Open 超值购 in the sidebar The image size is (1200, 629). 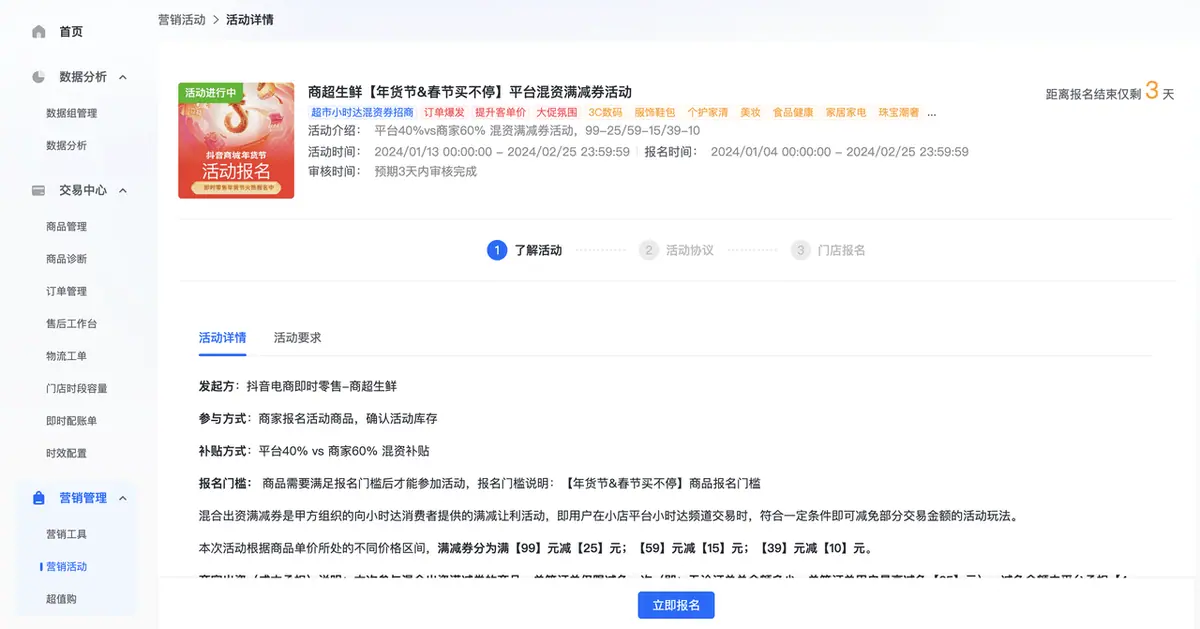61,599
